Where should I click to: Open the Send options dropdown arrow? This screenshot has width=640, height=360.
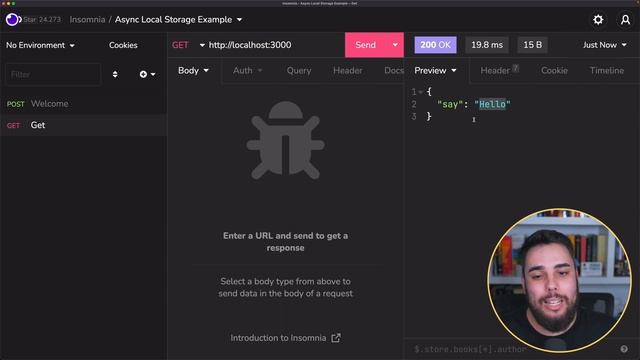tap(395, 45)
